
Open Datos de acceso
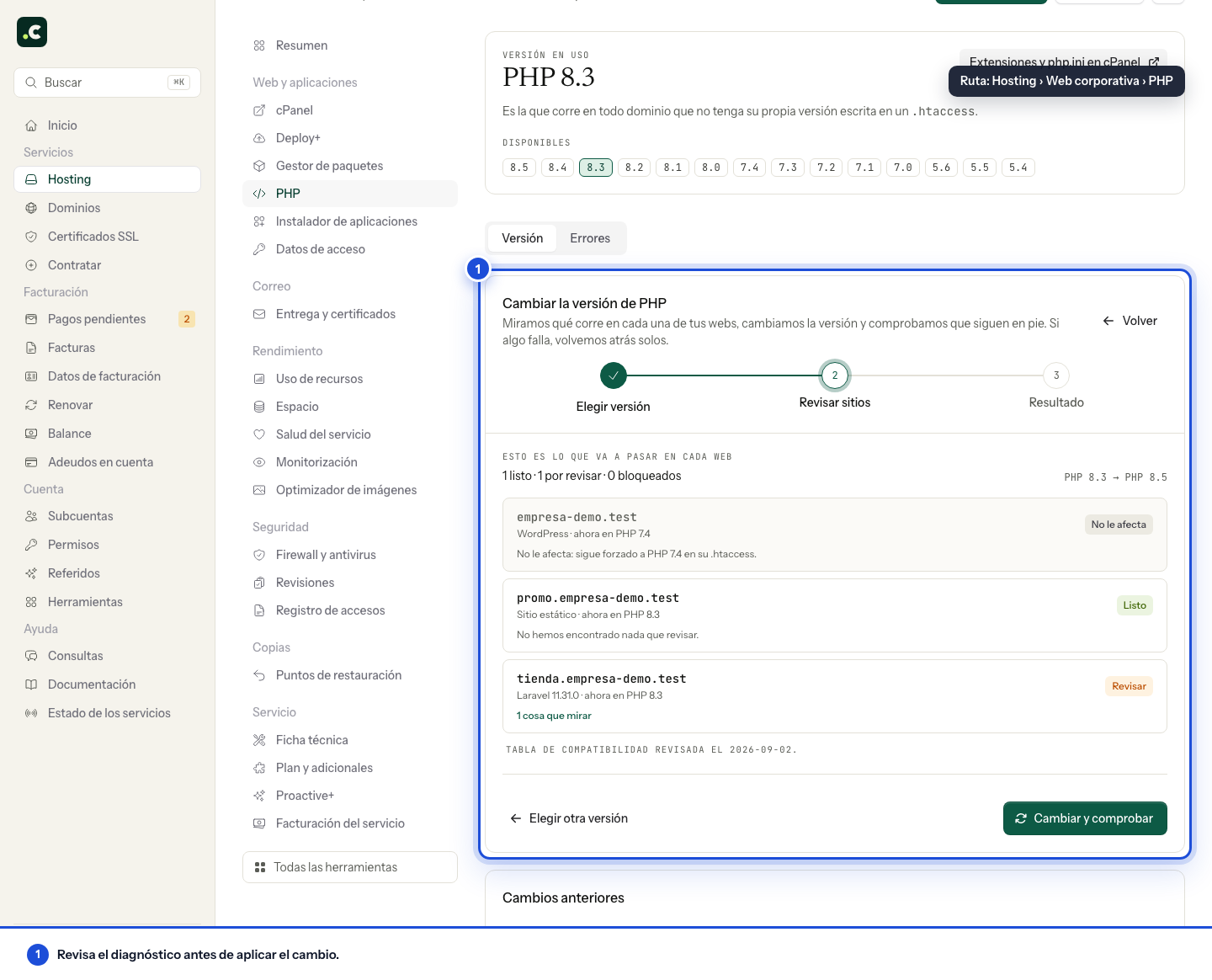[x=350, y=249]
